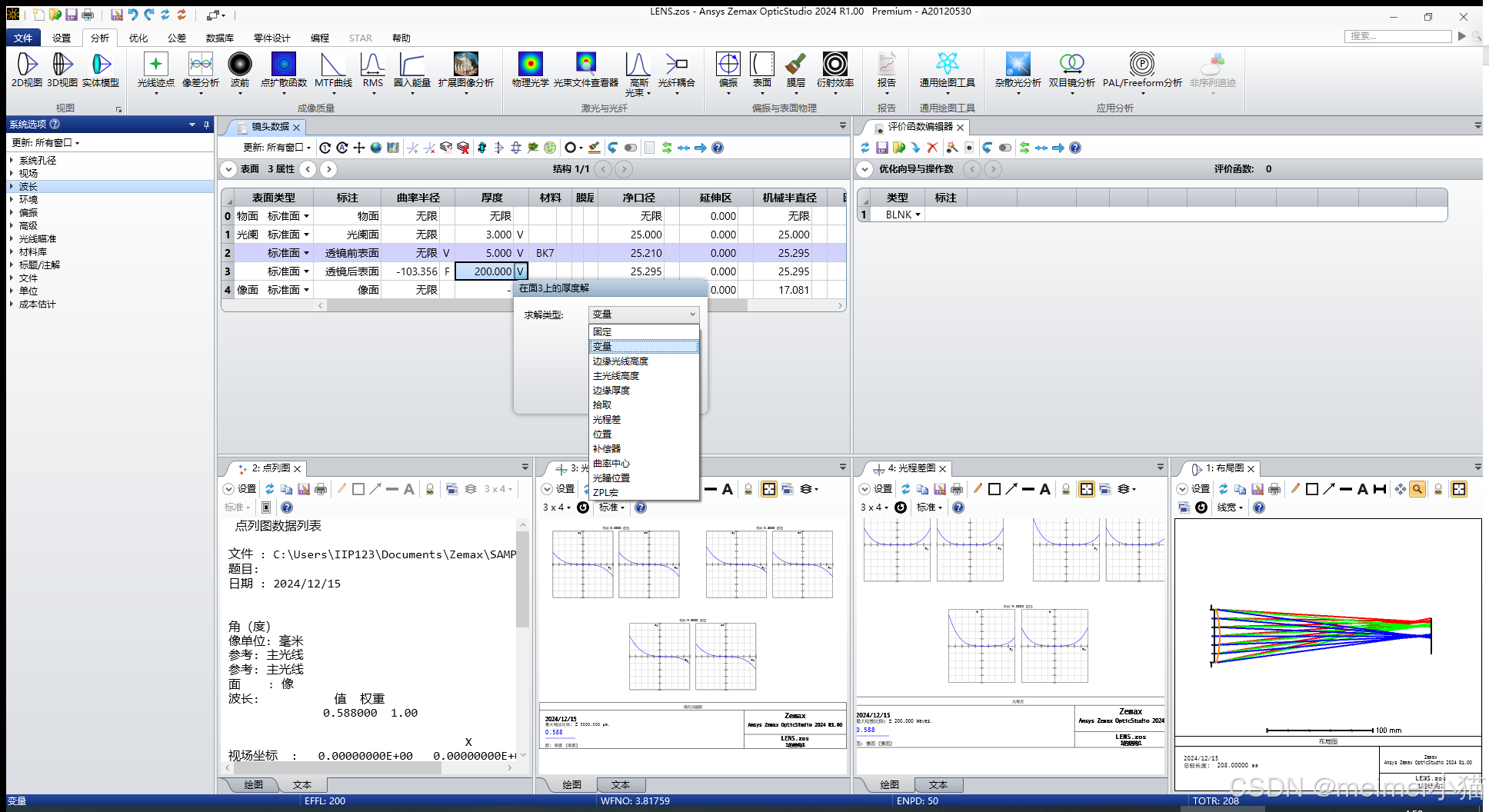
Task: Switch to the 优化 ribbon tab
Action: (138, 38)
